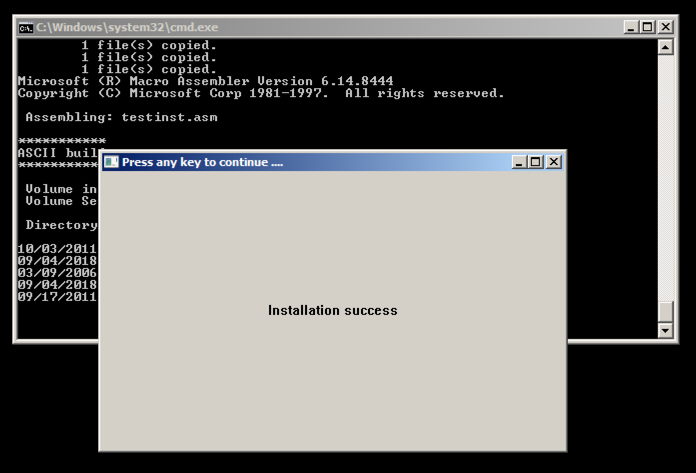Click the 'ASCII buil' line in cmd
The width and height of the screenshot is (696, 473).
tap(58, 153)
